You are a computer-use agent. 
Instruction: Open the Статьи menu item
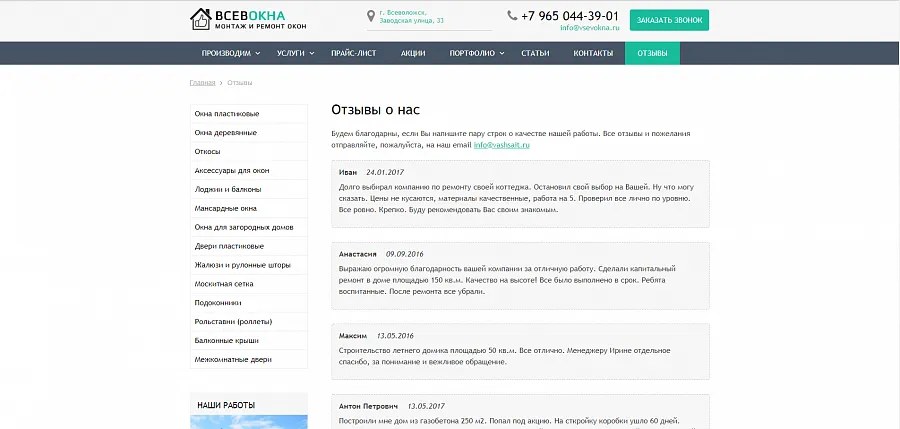pyautogui.click(x=535, y=53)
